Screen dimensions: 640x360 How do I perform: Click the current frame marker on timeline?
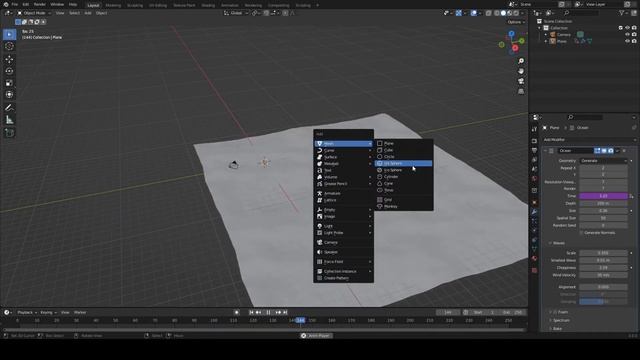(x=300, y=320)
